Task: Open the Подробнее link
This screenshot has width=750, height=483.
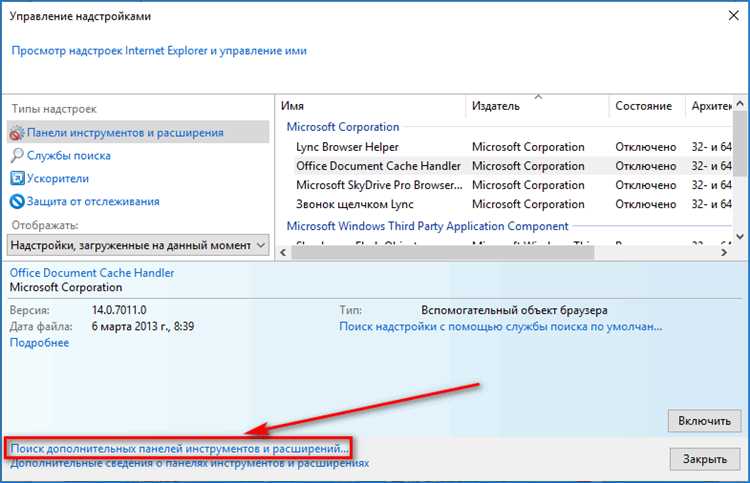Action: pyautogui.click(x=39, y=343)
